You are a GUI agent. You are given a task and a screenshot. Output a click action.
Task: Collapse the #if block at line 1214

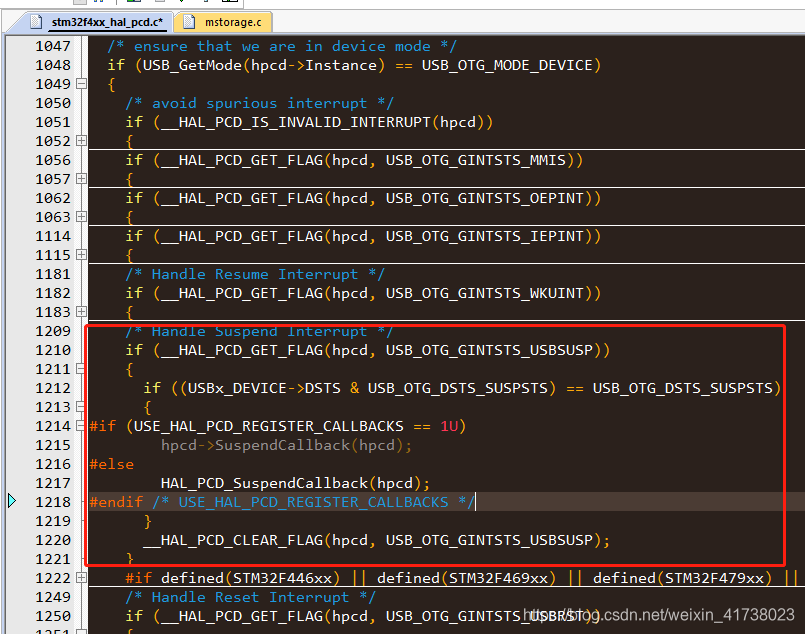(x=81, y=426)
